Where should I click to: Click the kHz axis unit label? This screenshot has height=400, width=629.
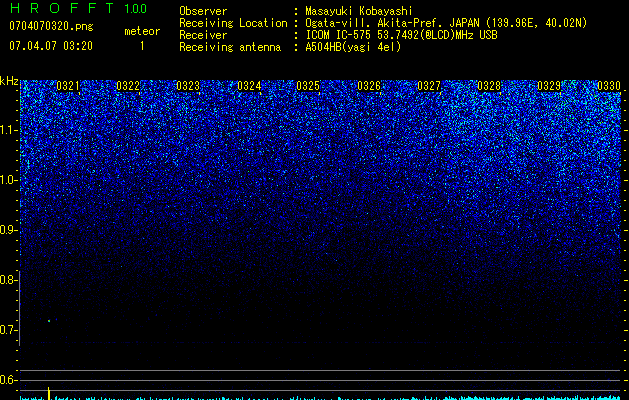[x=9, y=81]
